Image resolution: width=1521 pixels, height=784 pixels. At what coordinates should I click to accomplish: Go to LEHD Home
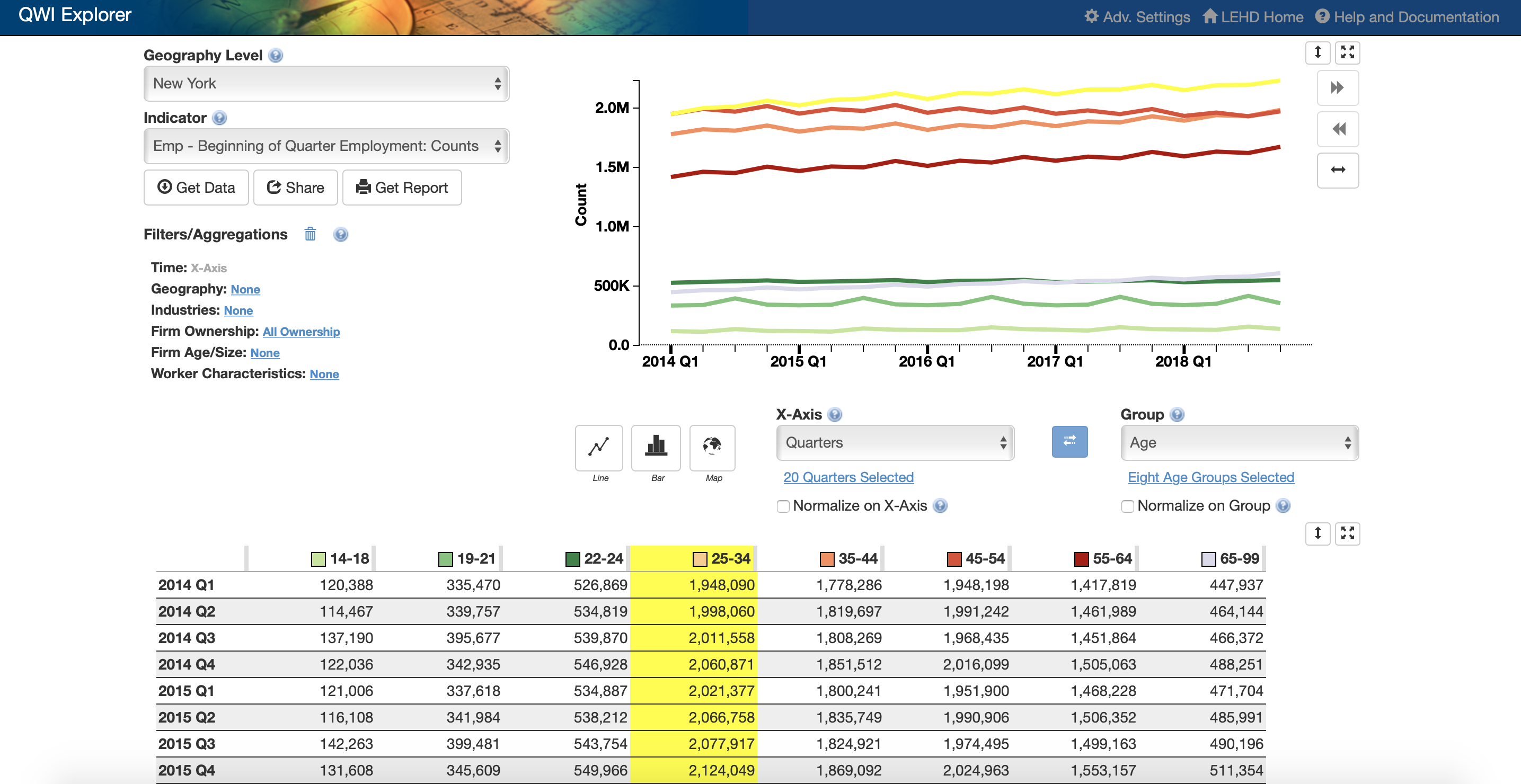click(1253, 16)
